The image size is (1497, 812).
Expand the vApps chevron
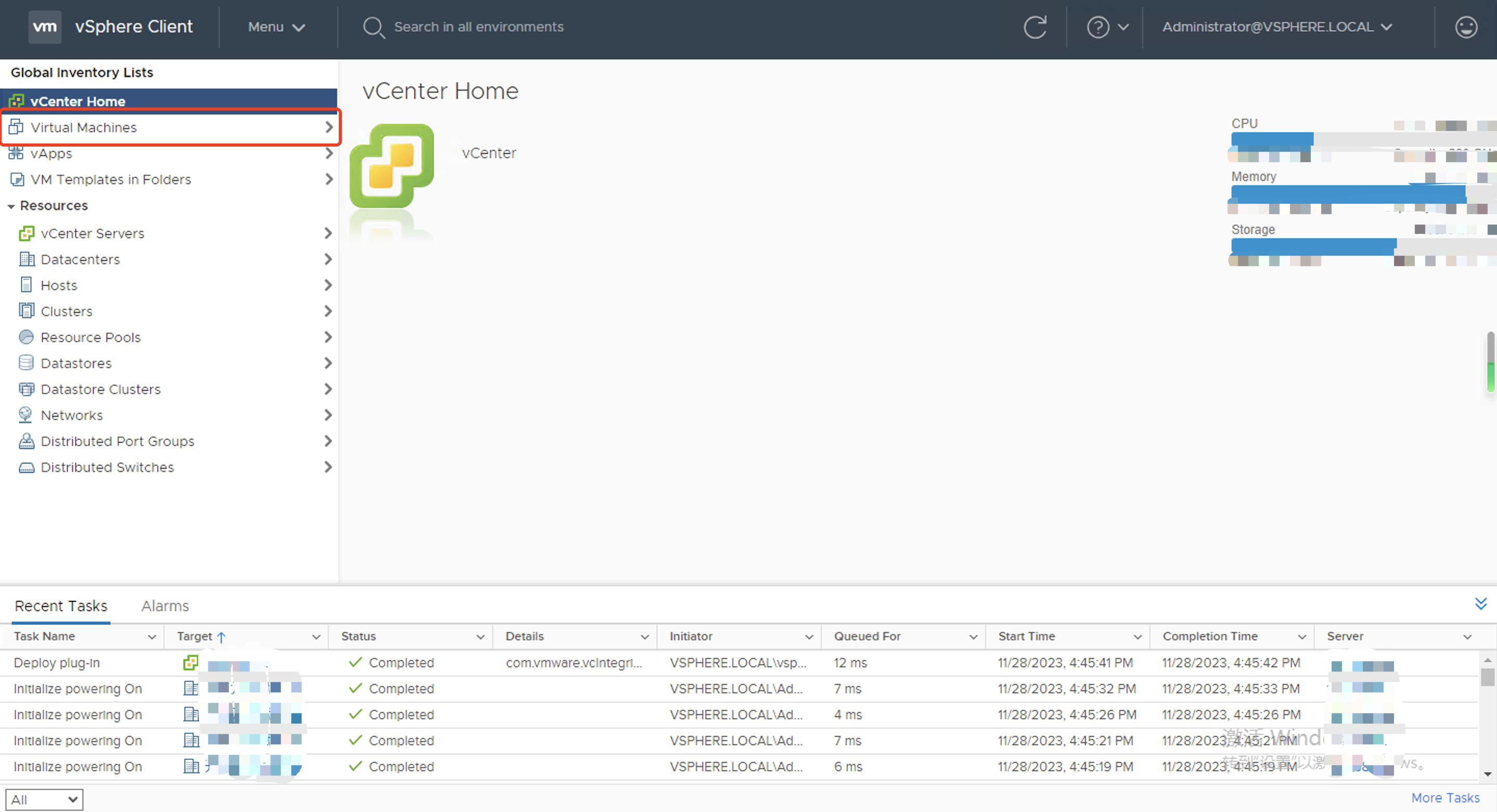pos(329,153)
